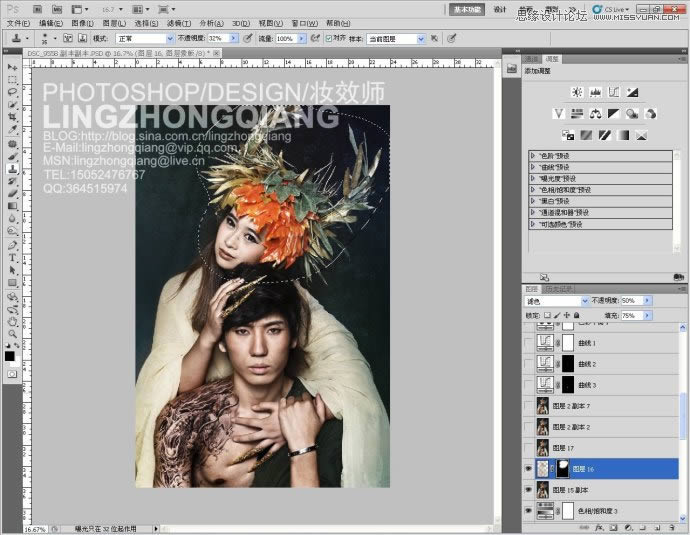The image size is (690, 535).
Task: Expand the "曲线" presets group
Action: click(x=532, y=167)
